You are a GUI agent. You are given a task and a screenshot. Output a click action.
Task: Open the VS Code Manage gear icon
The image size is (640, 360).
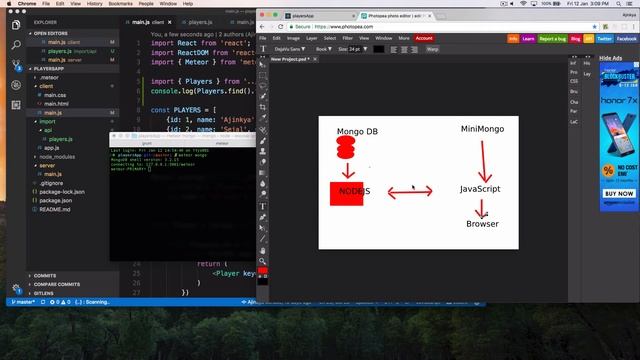(x=16, y=289)
